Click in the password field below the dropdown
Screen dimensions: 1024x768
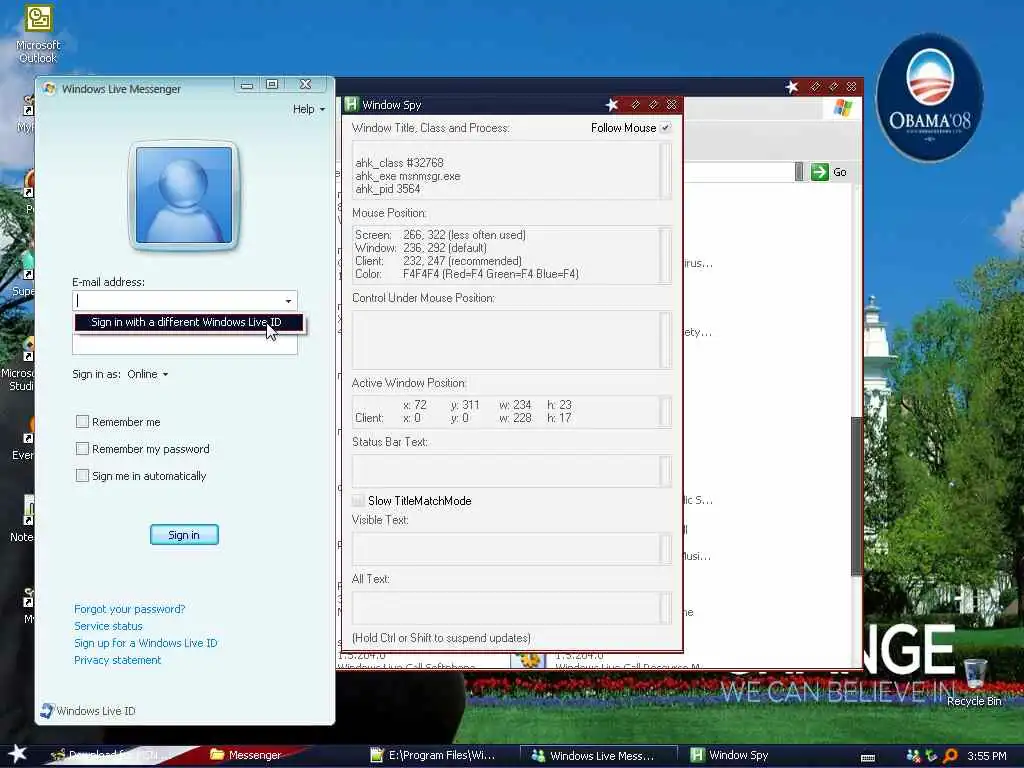(185, 344)
